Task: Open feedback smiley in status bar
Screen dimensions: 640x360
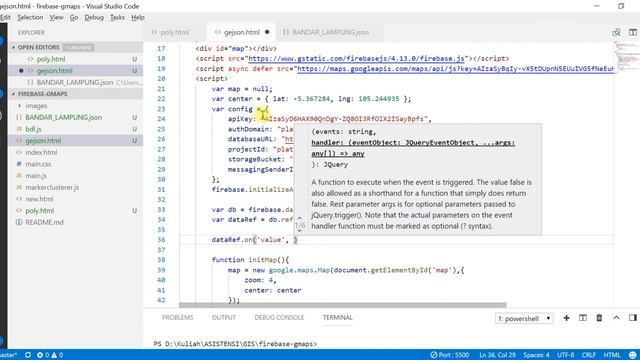Action: [632, 355]
